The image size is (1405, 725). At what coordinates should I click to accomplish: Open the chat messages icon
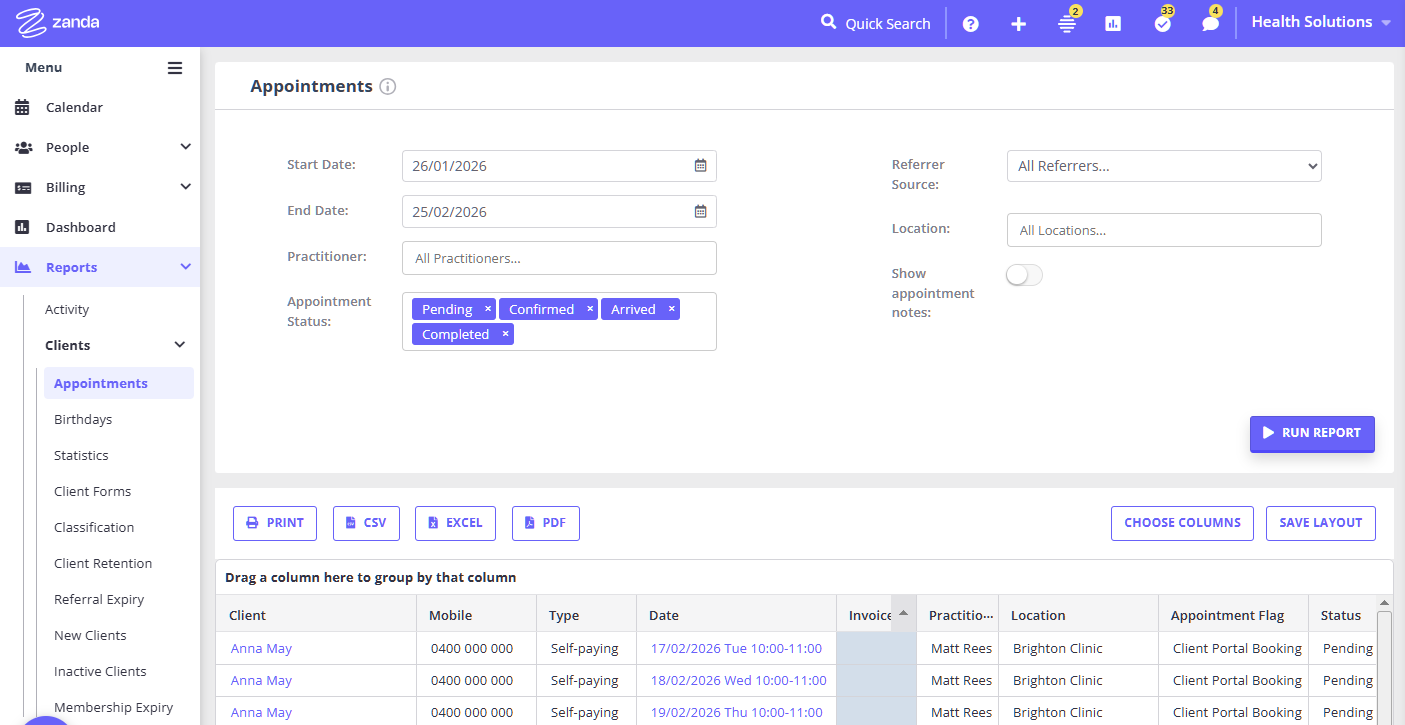pyautogui.click(x=1210, y=24)
